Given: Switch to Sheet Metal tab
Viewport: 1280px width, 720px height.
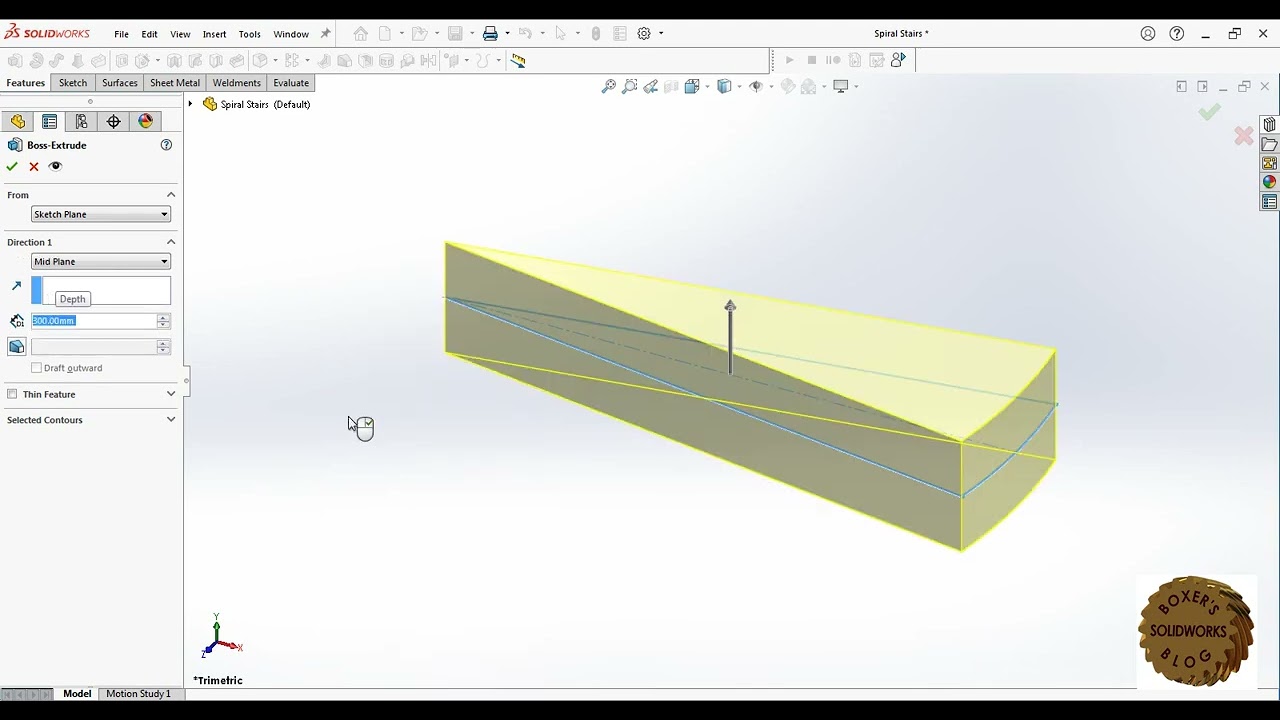Looking at the screenshot, I should tap(175, 83).
